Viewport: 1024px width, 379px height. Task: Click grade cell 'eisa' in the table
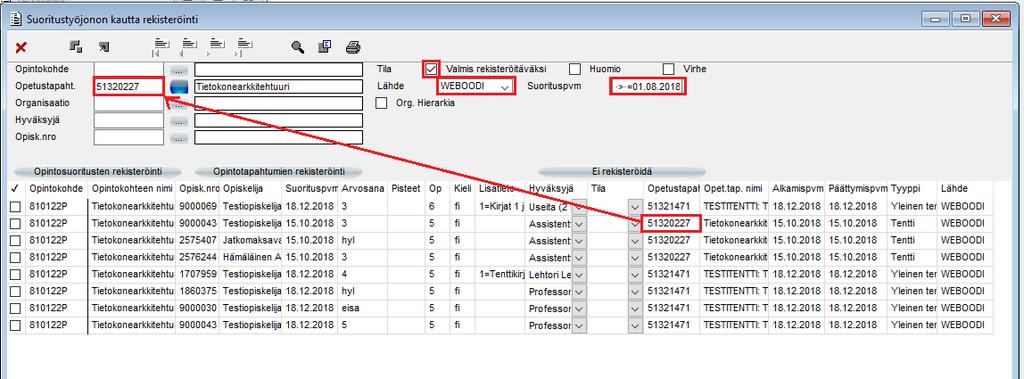[x=362, y=308]
